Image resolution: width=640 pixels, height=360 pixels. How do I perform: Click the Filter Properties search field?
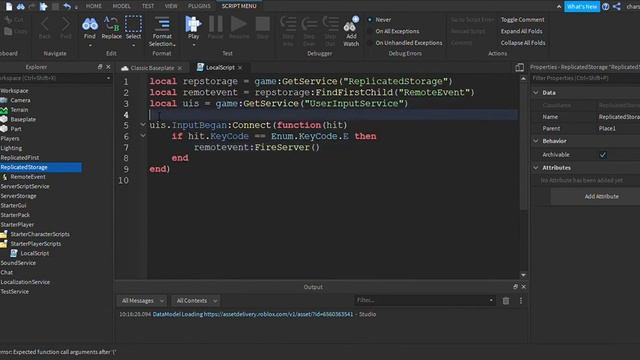pyautogui.click(x=585, y=78)
